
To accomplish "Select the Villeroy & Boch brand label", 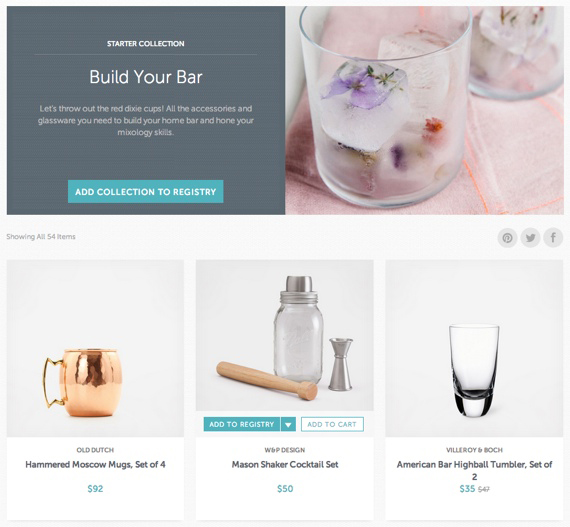I will click(x=474, y=450).
